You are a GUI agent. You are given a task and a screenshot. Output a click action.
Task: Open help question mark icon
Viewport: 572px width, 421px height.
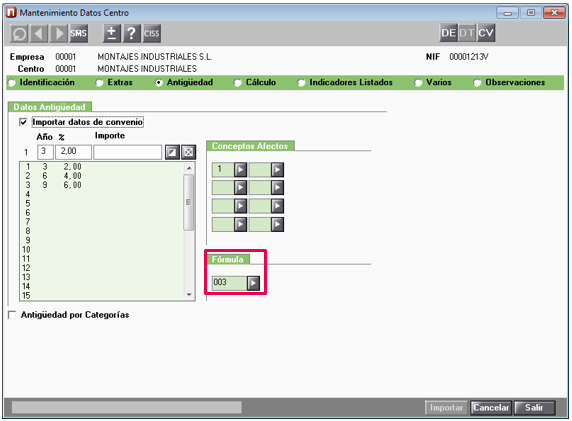tap(131, 34)
